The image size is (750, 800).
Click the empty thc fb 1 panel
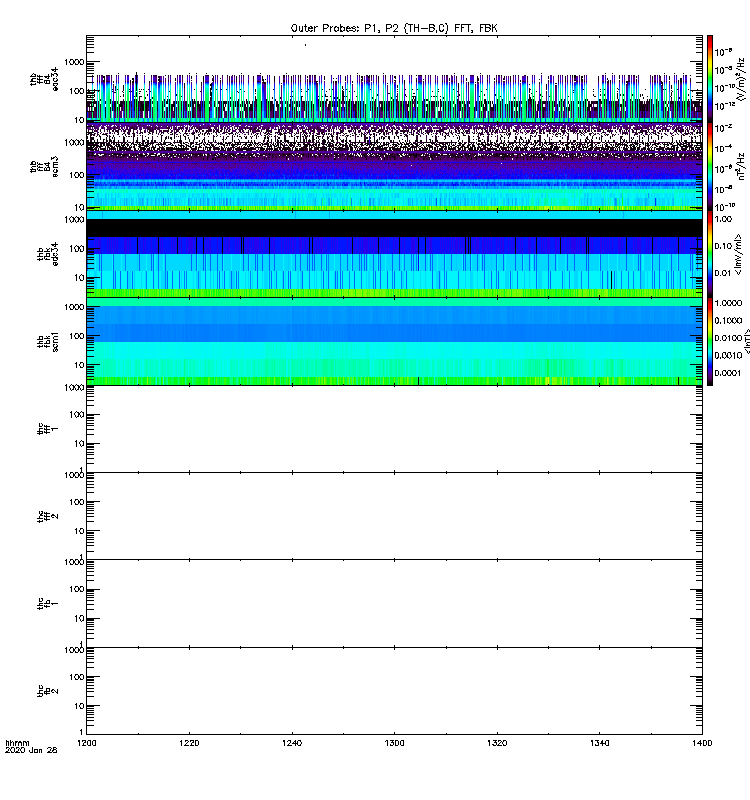click(394, 604)
